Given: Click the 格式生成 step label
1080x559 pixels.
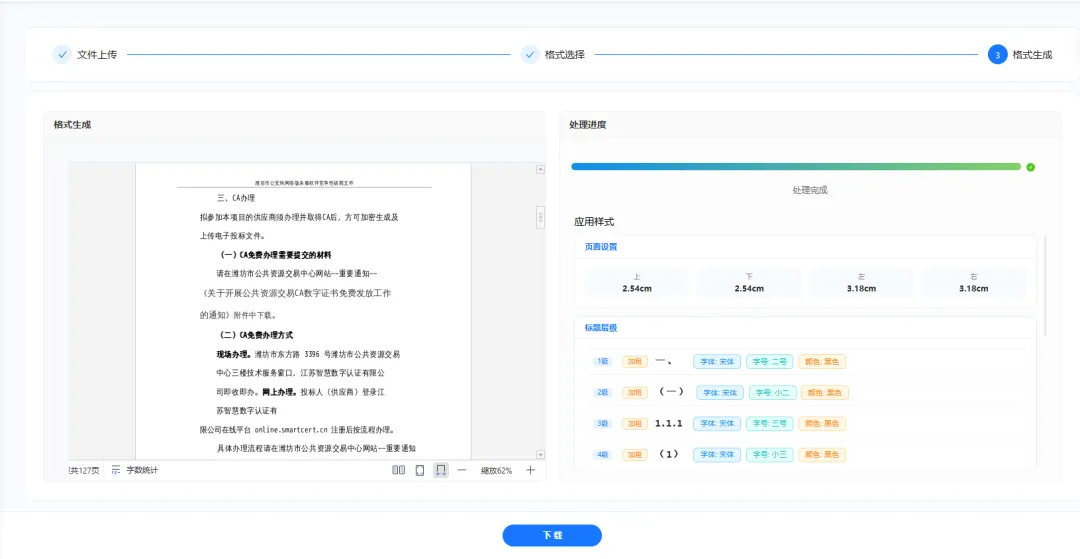Looking at the screenshot, I should coord(1032,54).
